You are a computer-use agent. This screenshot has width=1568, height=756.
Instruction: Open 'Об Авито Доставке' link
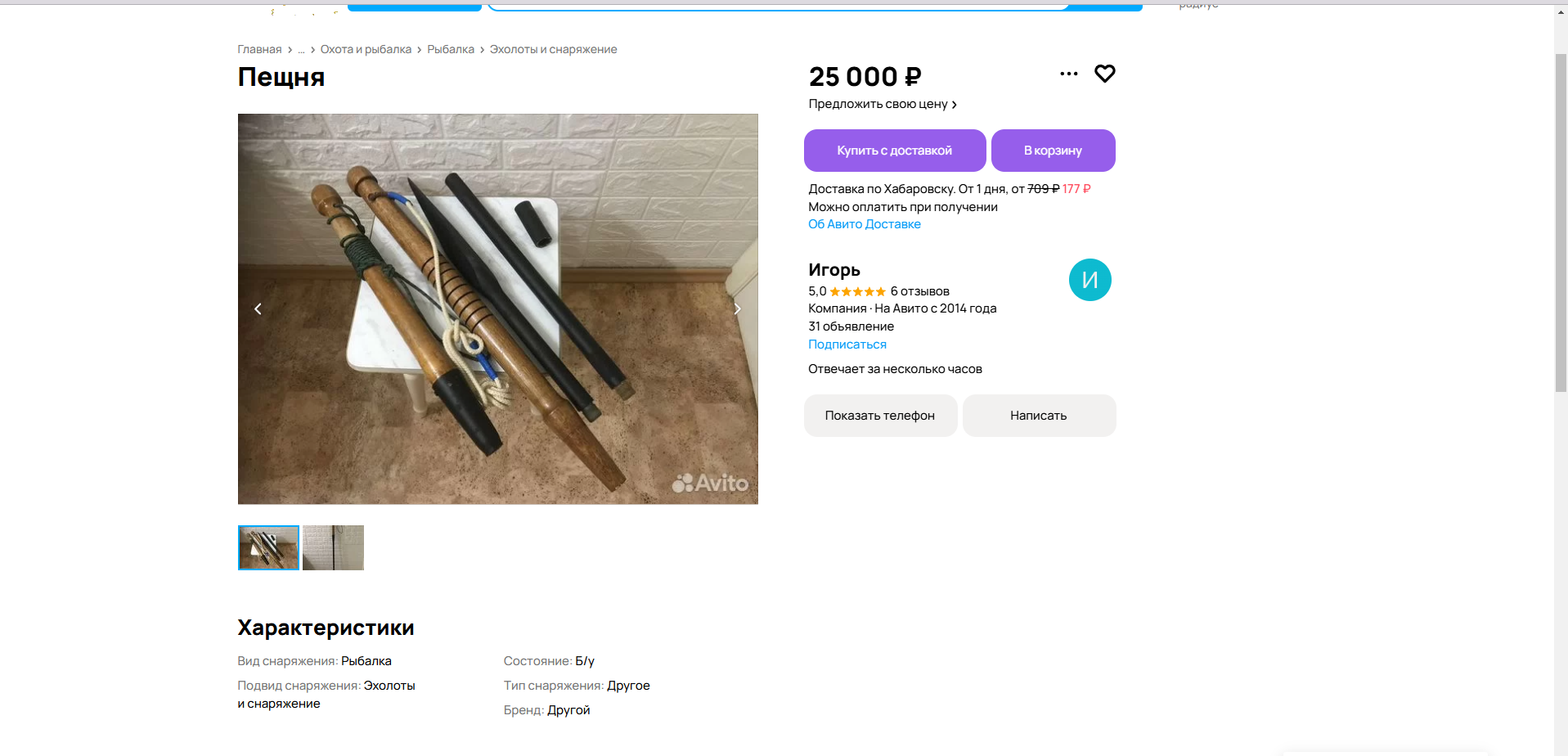[x=864, y=224]
